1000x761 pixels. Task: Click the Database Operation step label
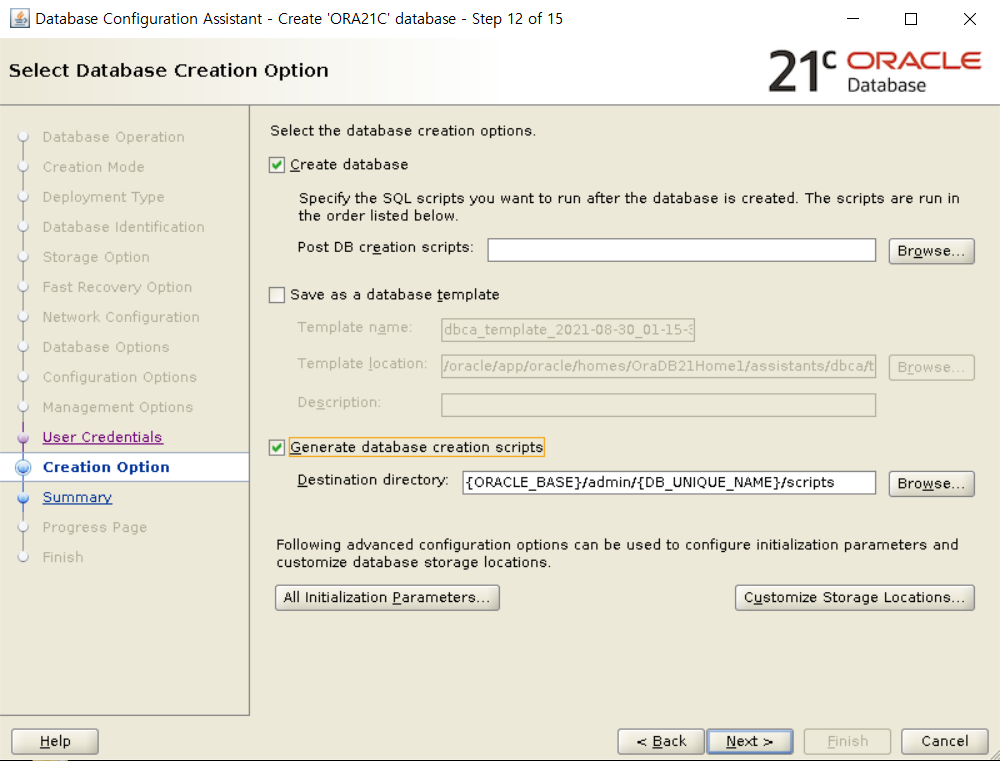[114, 137]
